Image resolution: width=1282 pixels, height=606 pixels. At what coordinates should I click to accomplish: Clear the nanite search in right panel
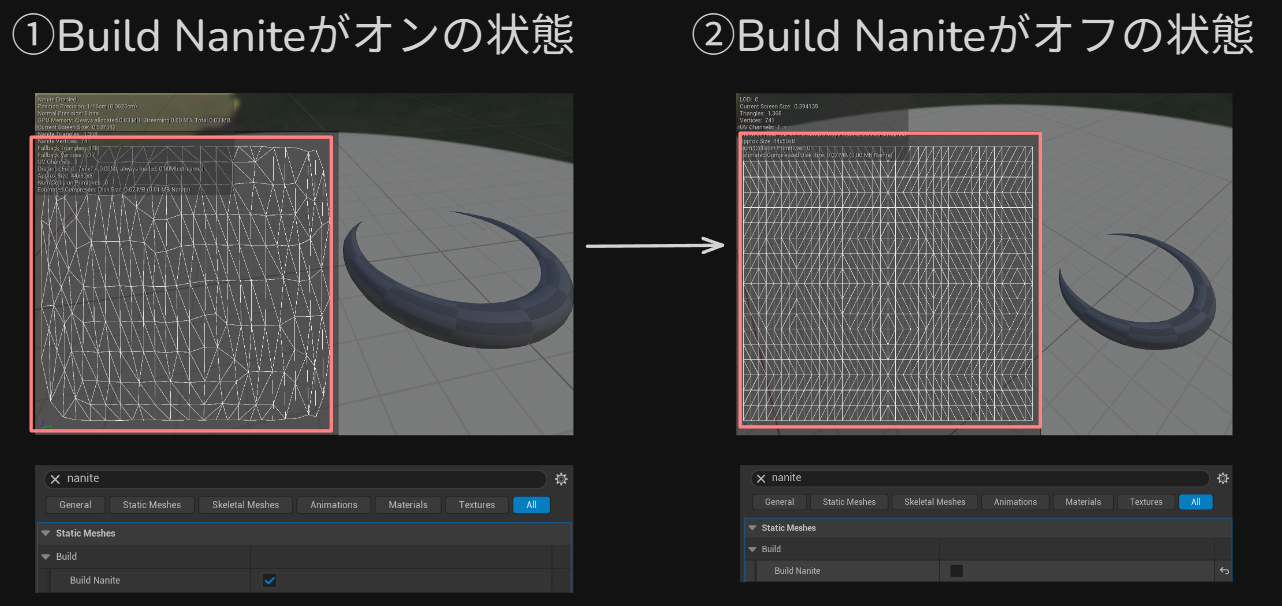point(761,478)
